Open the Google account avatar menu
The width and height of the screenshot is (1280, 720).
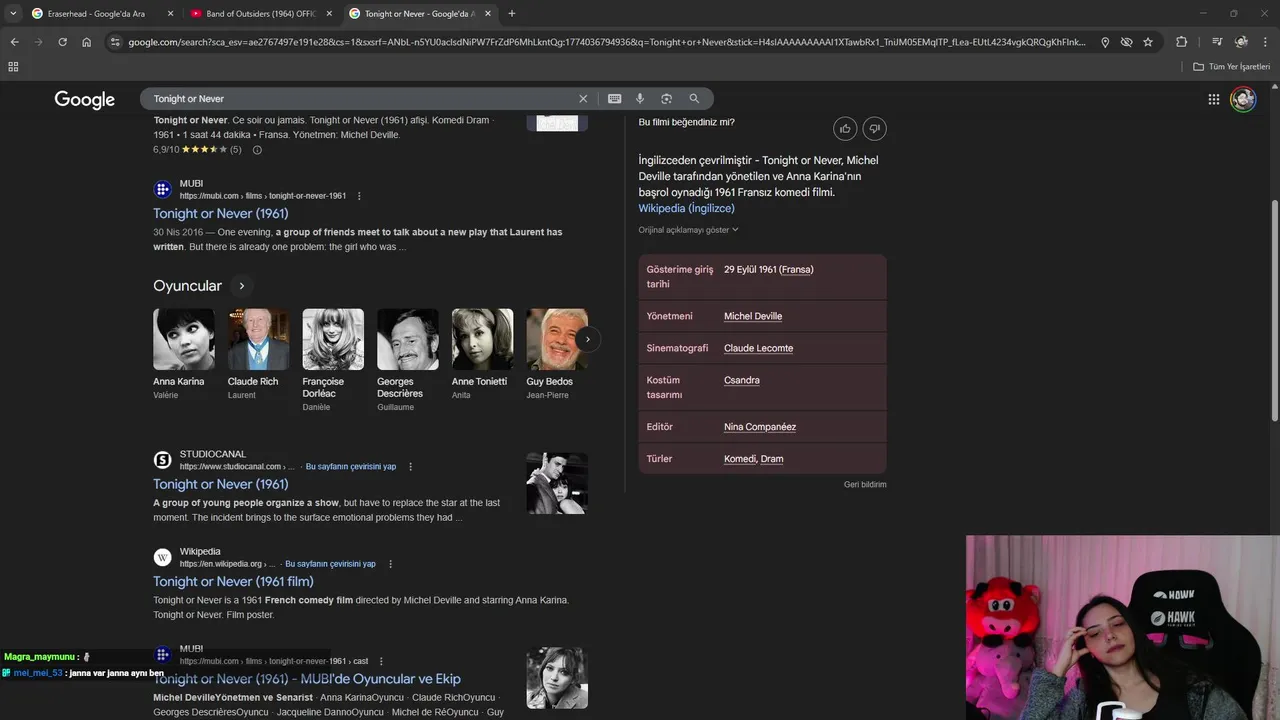click(1243, 99)
